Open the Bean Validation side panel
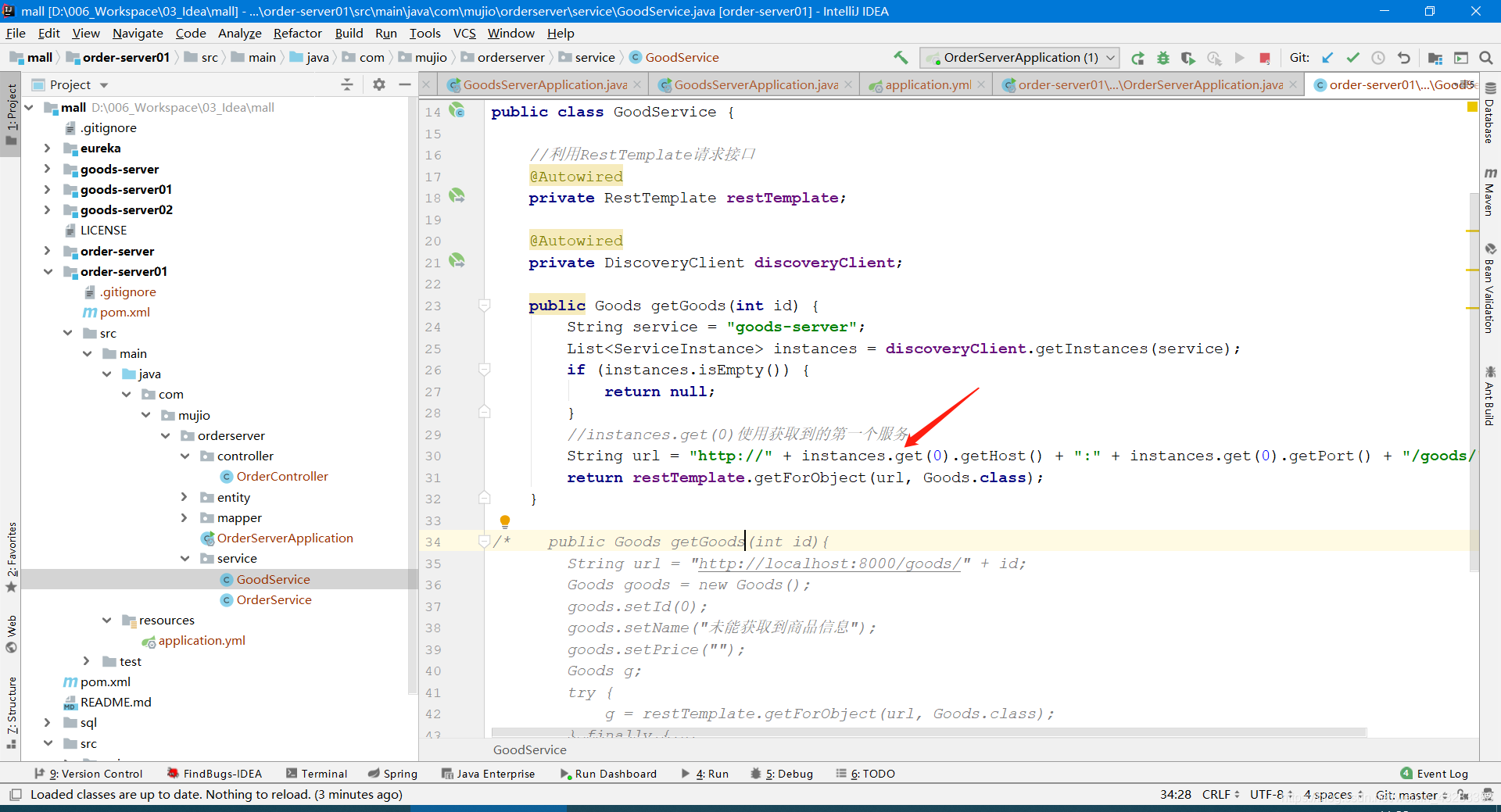1501x812 pixels. pos(1490,288)
